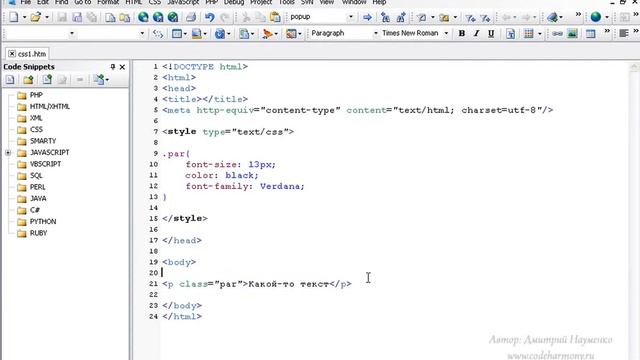Open the popup combo box dropdown
Image resolution: width=640 pixels, height=360 pixels.
point(351,17)
